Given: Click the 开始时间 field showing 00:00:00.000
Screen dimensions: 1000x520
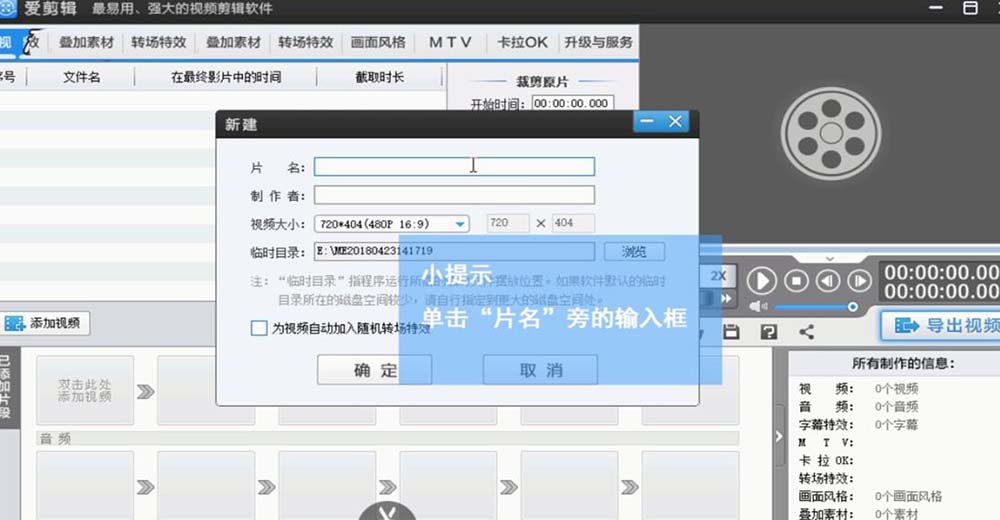Looking at the screenshot, I should pos(572,103).
